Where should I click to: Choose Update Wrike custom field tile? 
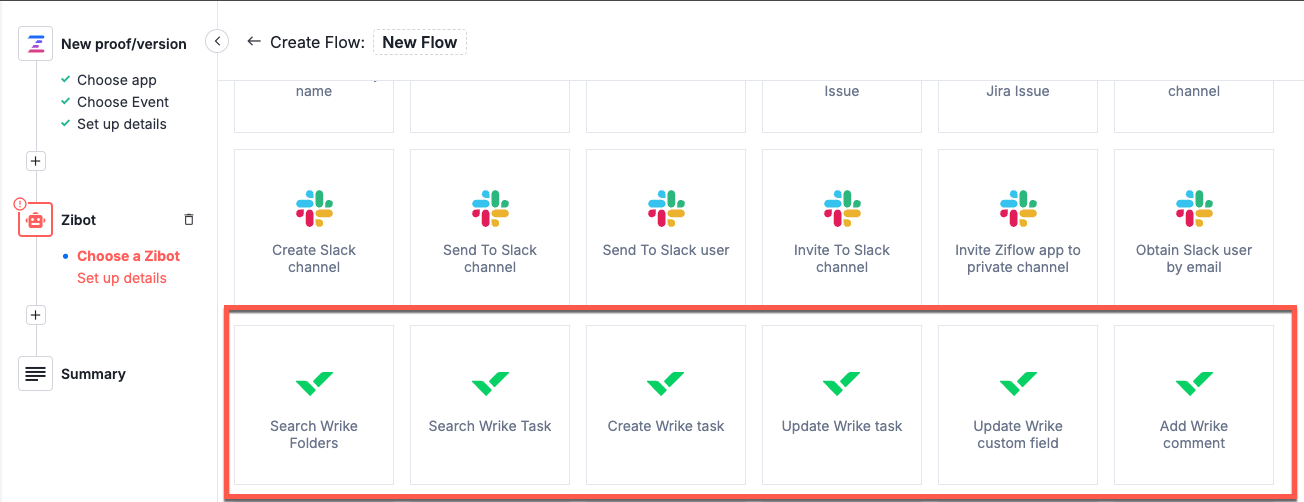coord(1018,405)
